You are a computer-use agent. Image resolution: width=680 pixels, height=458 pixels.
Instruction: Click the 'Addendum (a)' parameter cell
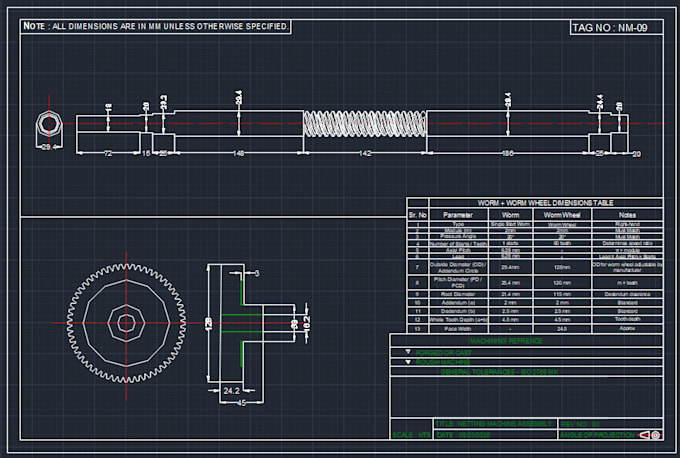click(x=458, y=303)
